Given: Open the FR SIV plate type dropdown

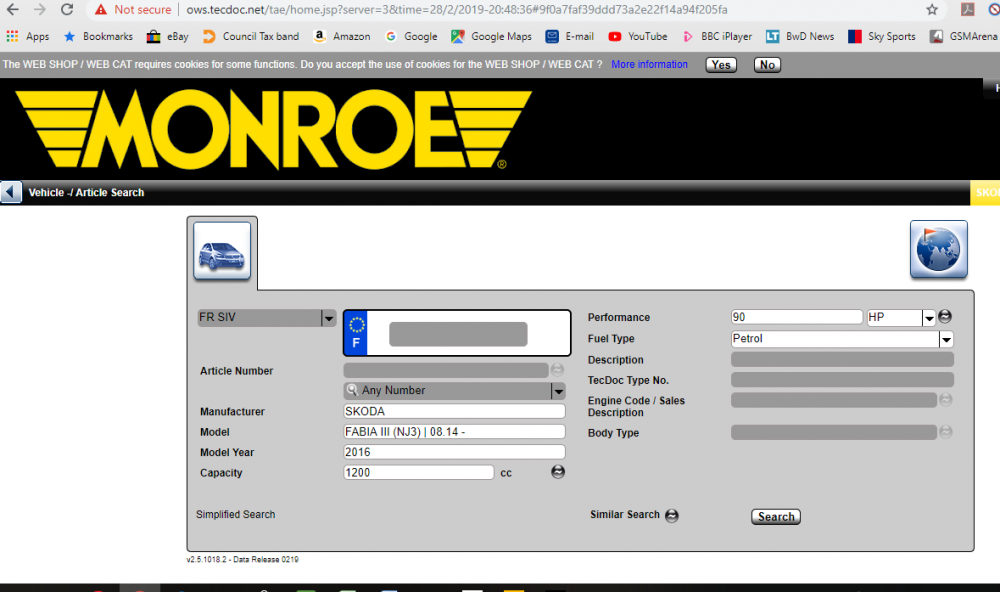Looking at the screenshot, I should pyautogui.click(x=267, y=317).
